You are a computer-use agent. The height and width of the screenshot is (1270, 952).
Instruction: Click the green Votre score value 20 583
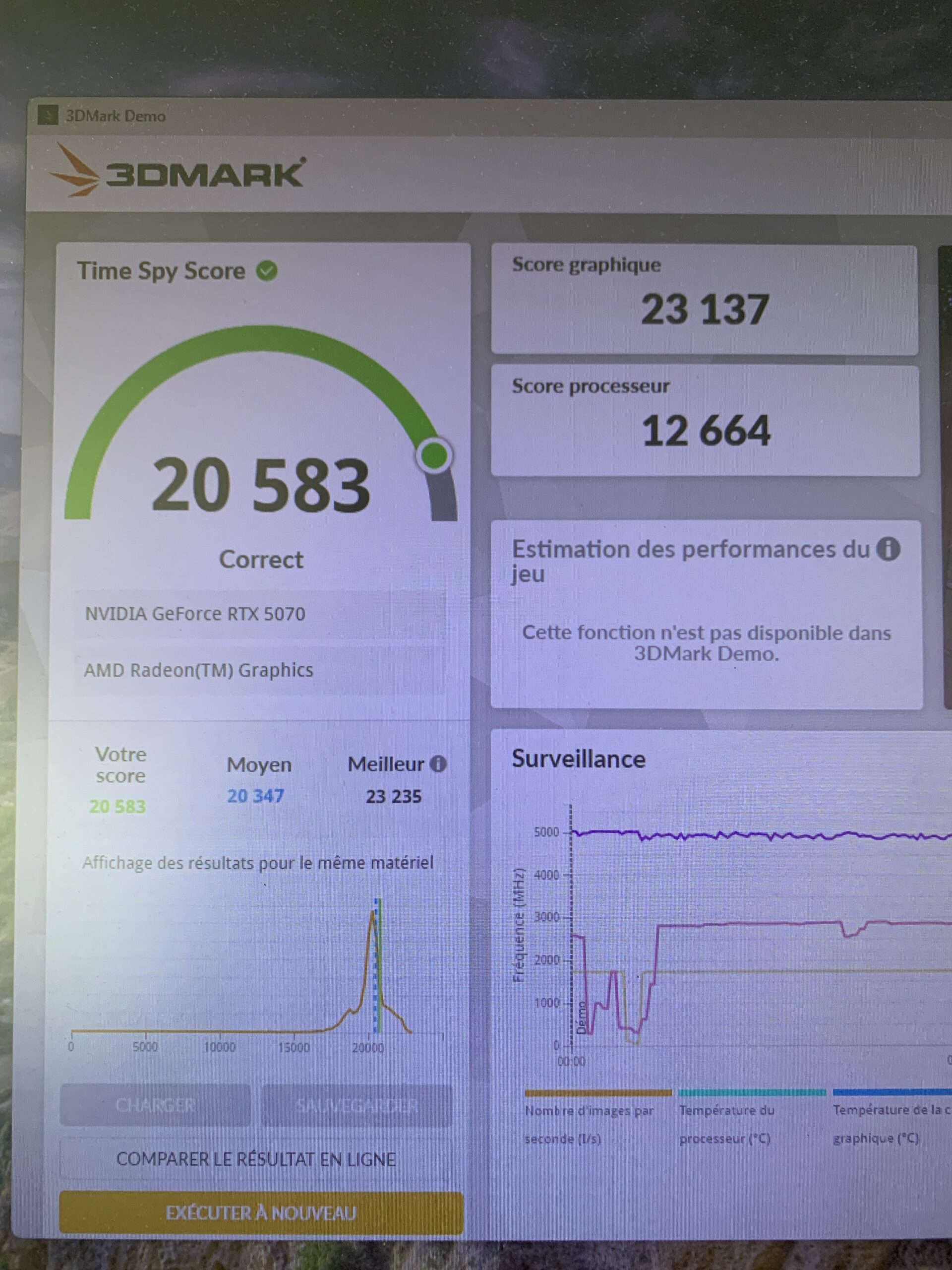pyautogui.click(x=118, y=806)
